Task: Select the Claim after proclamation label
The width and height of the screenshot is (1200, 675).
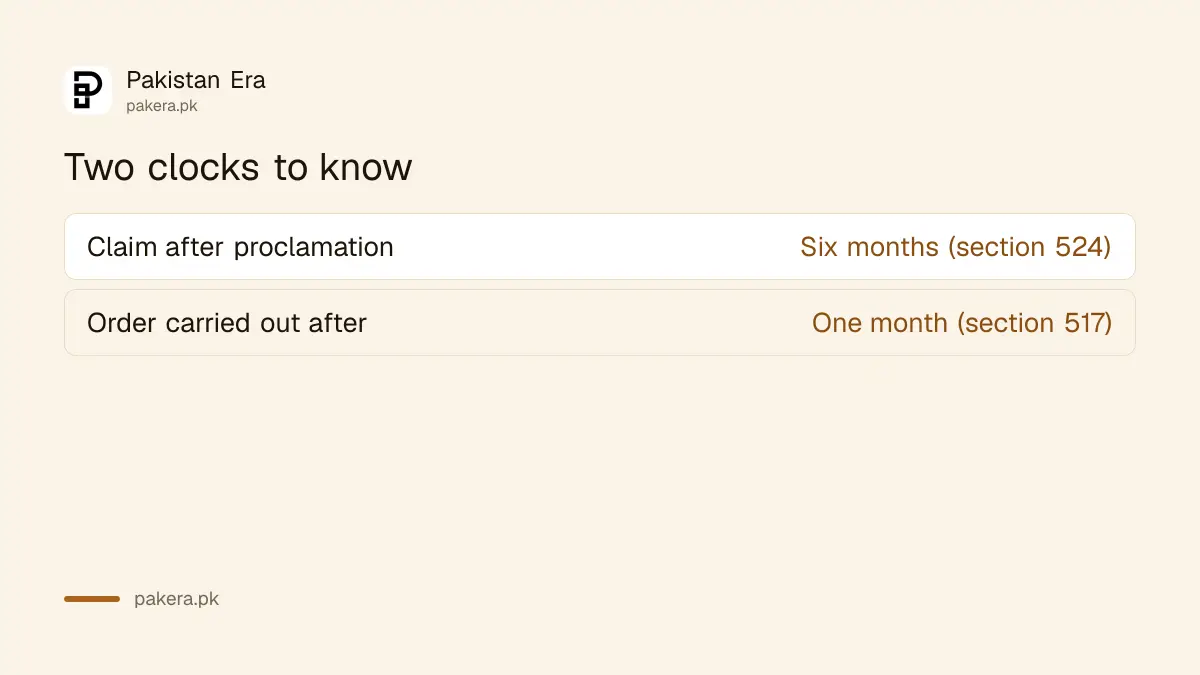Action: pos(240,247)
